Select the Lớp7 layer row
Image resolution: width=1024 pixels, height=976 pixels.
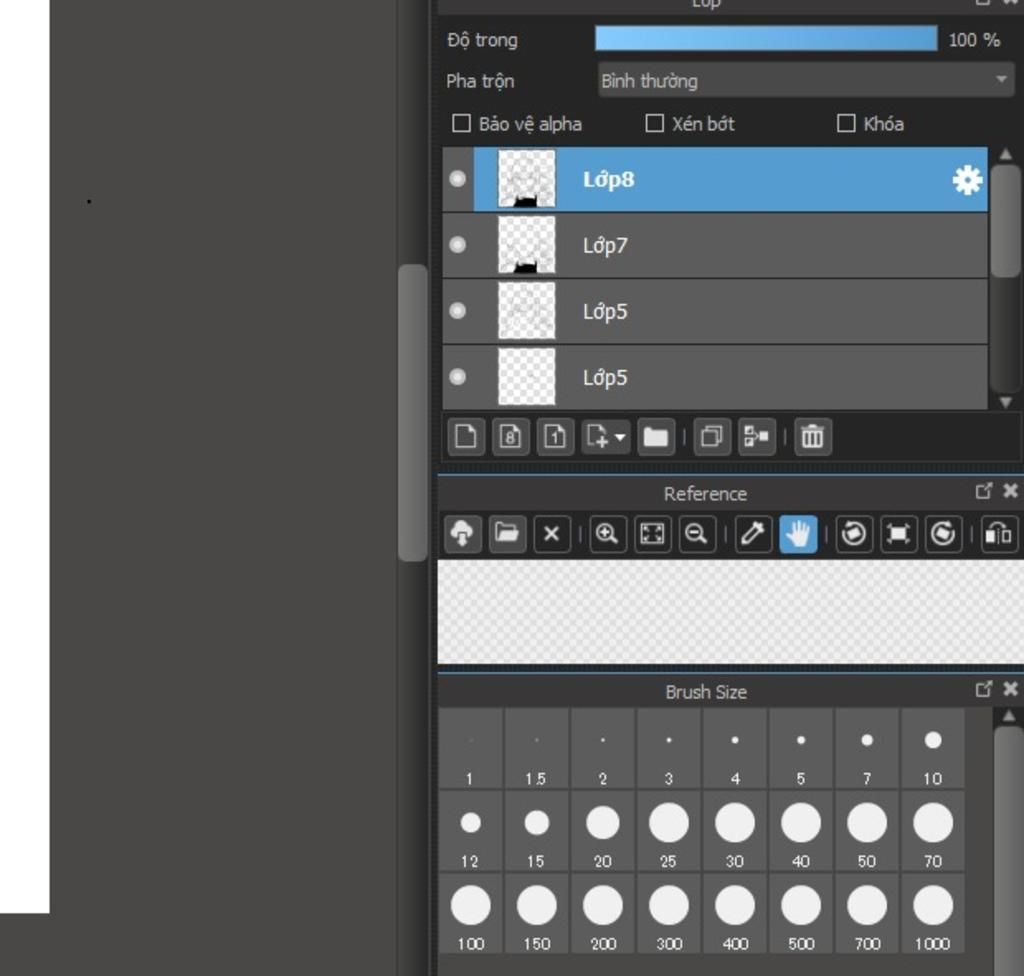pos(715,246)
